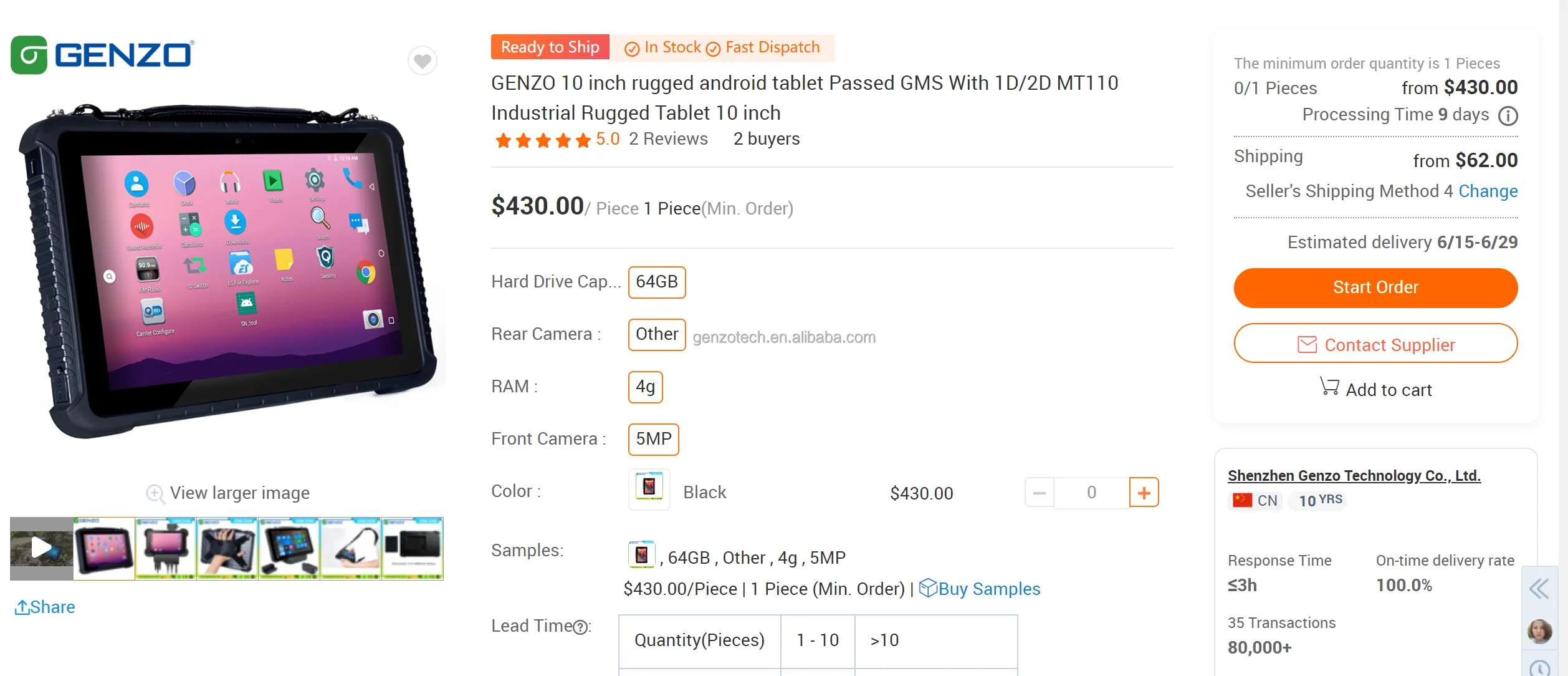
Task: Change the seller's shipping method
Action: coord(1488,191)
